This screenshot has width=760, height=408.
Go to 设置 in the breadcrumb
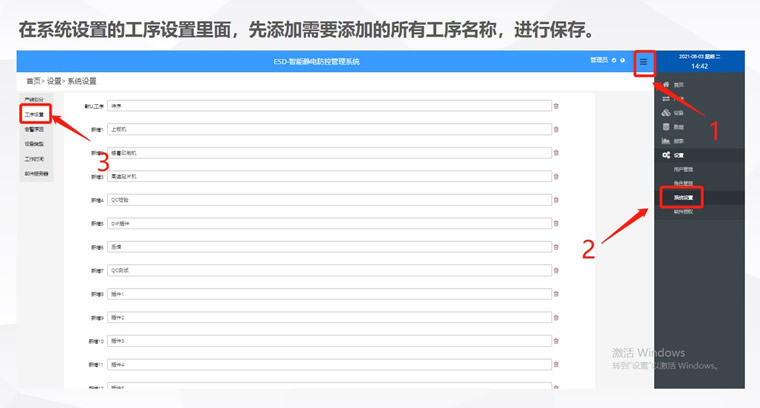(54, 81)
